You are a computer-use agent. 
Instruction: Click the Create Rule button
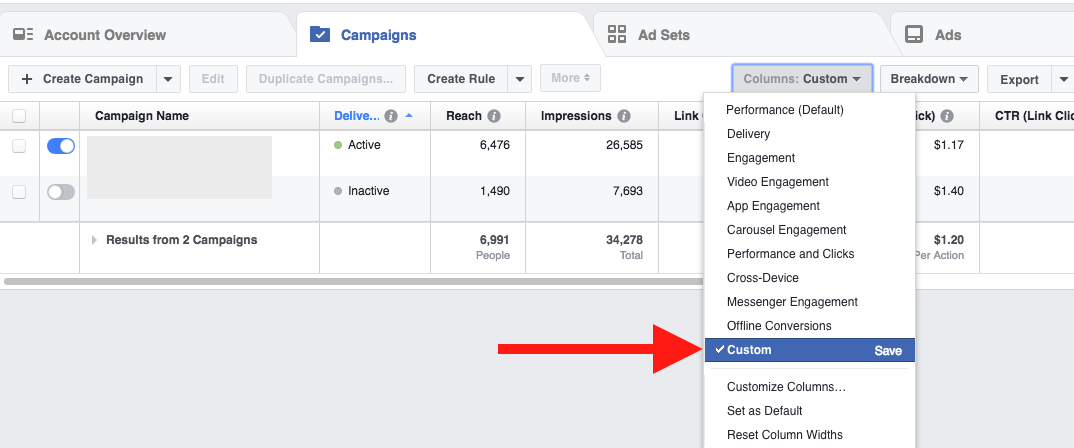pyautogui.click(x=460, y=79)
